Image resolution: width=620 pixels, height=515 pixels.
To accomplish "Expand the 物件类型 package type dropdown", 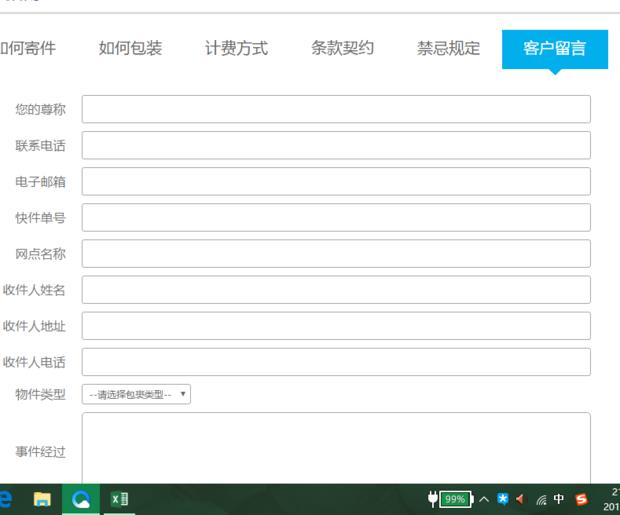I will click(x=136, y=394).
